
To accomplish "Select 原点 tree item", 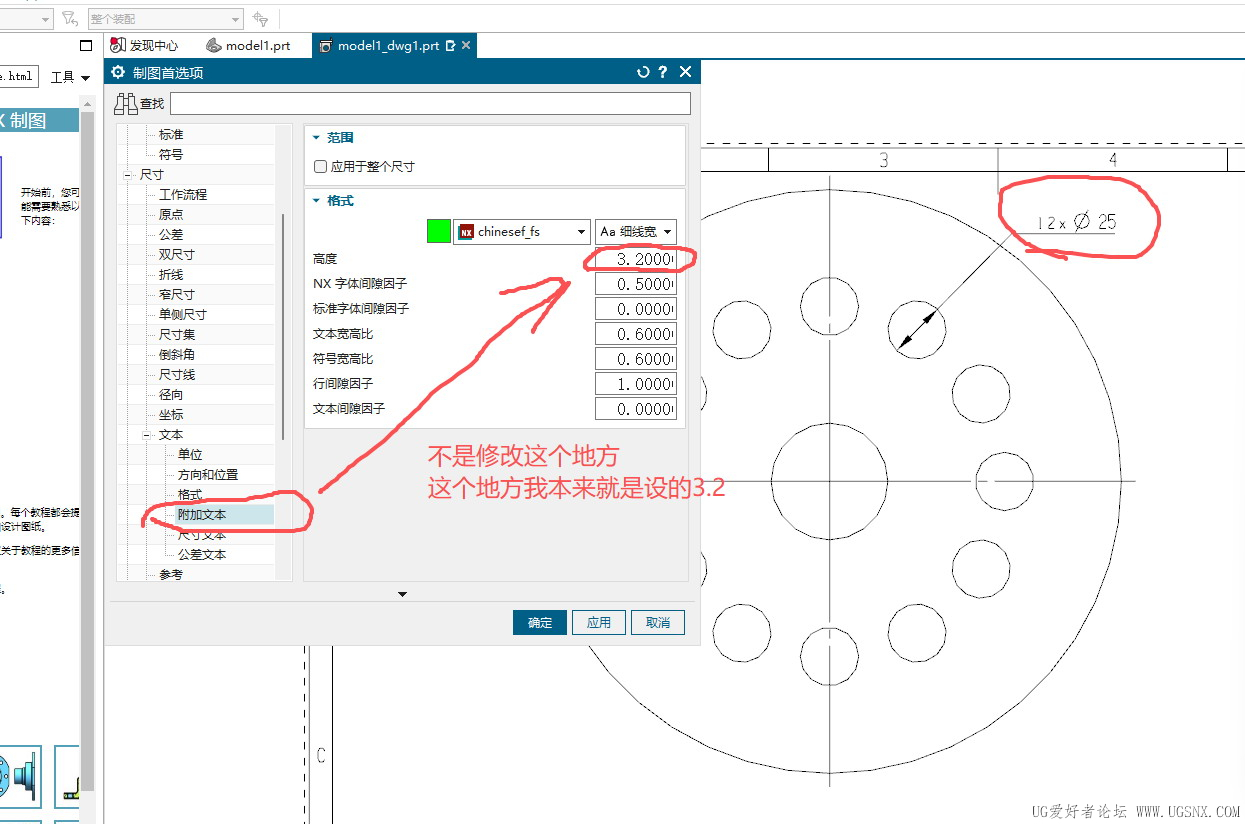I will [171, 215].
